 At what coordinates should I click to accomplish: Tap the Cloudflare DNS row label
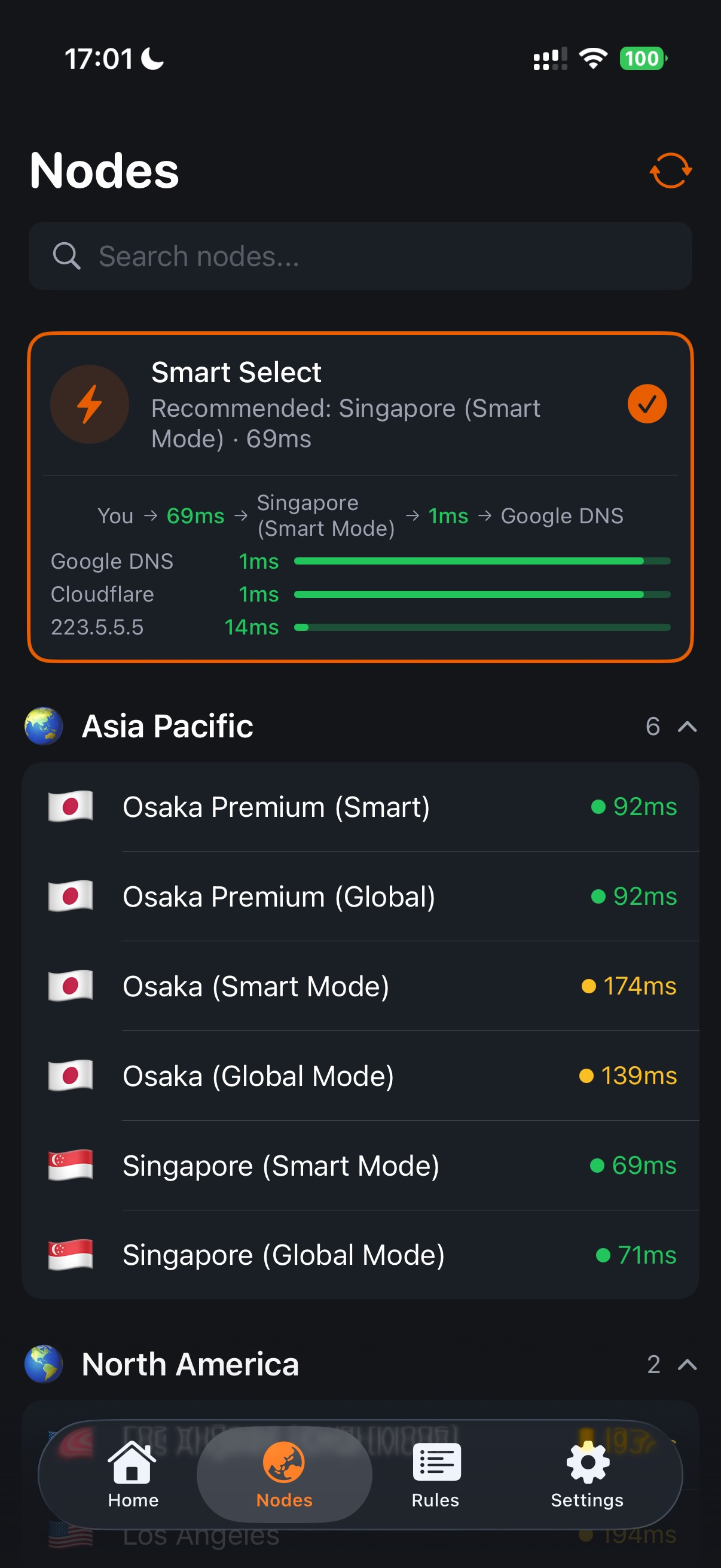click(x=102, y=594)
